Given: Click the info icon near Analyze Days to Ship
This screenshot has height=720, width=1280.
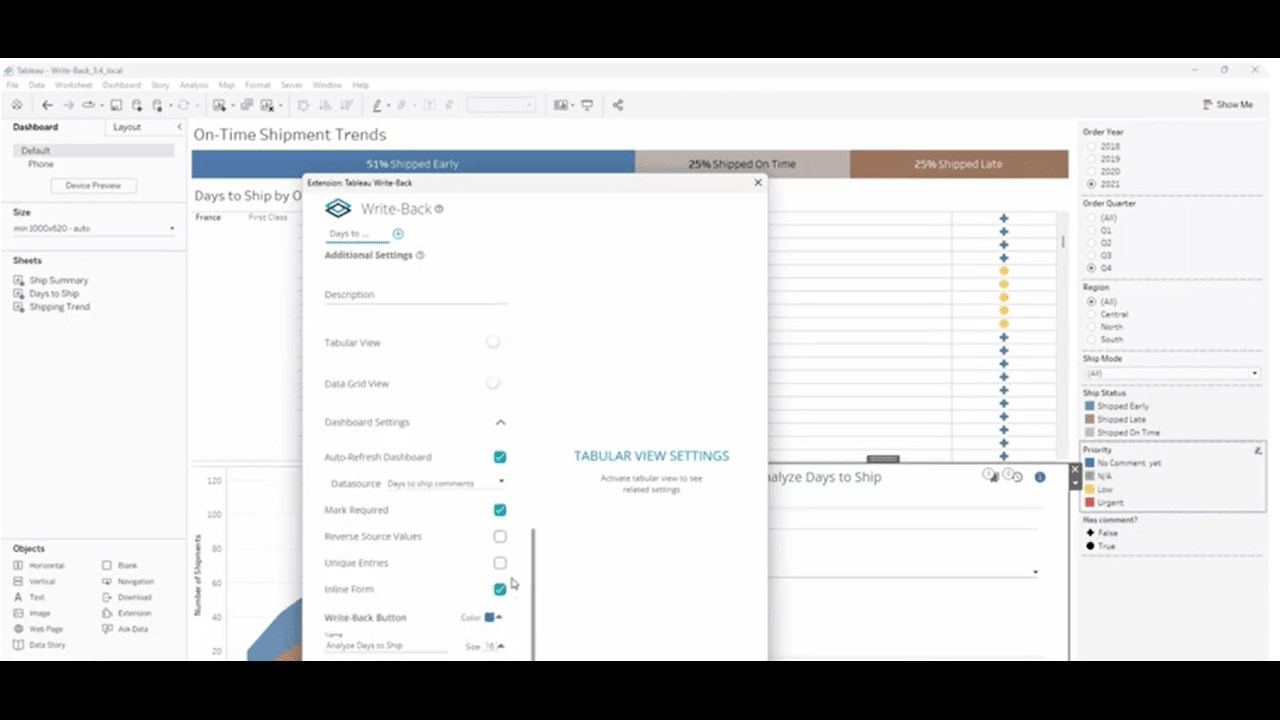Looking at the screenshot, I should pyautogui.click(x=1040, y=477).
